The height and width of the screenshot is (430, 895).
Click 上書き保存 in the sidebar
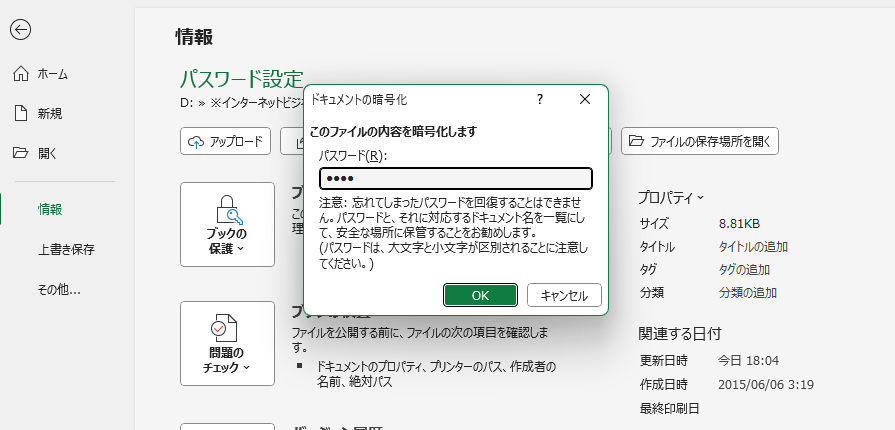click(x=66, y=249)
